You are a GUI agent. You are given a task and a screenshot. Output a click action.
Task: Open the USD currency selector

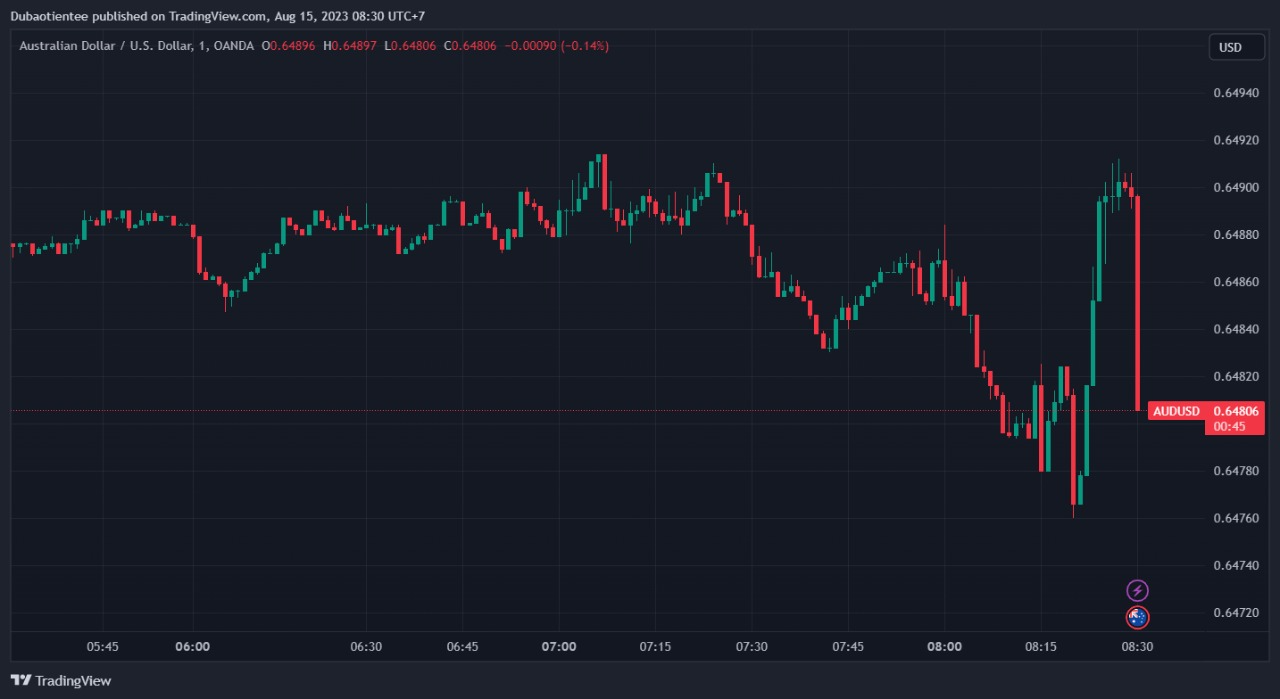1229,47
